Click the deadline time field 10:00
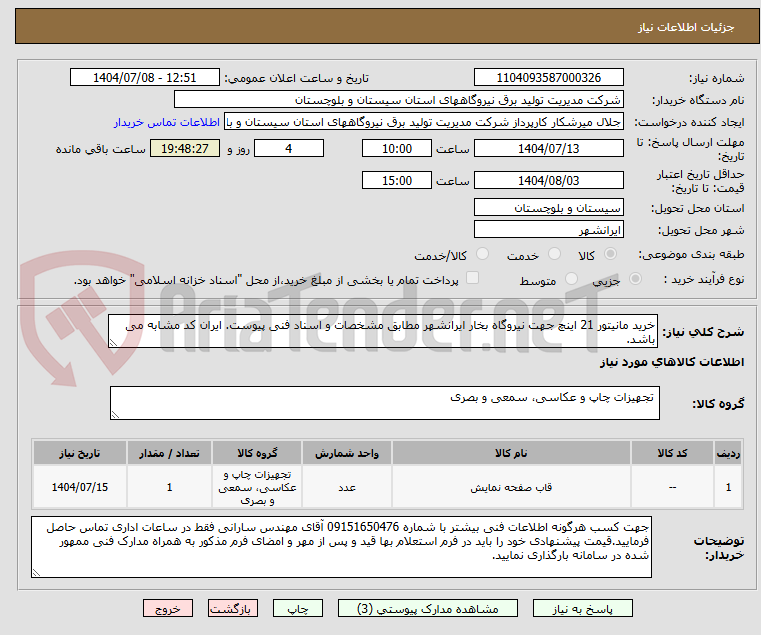 (x=397, y=148)
